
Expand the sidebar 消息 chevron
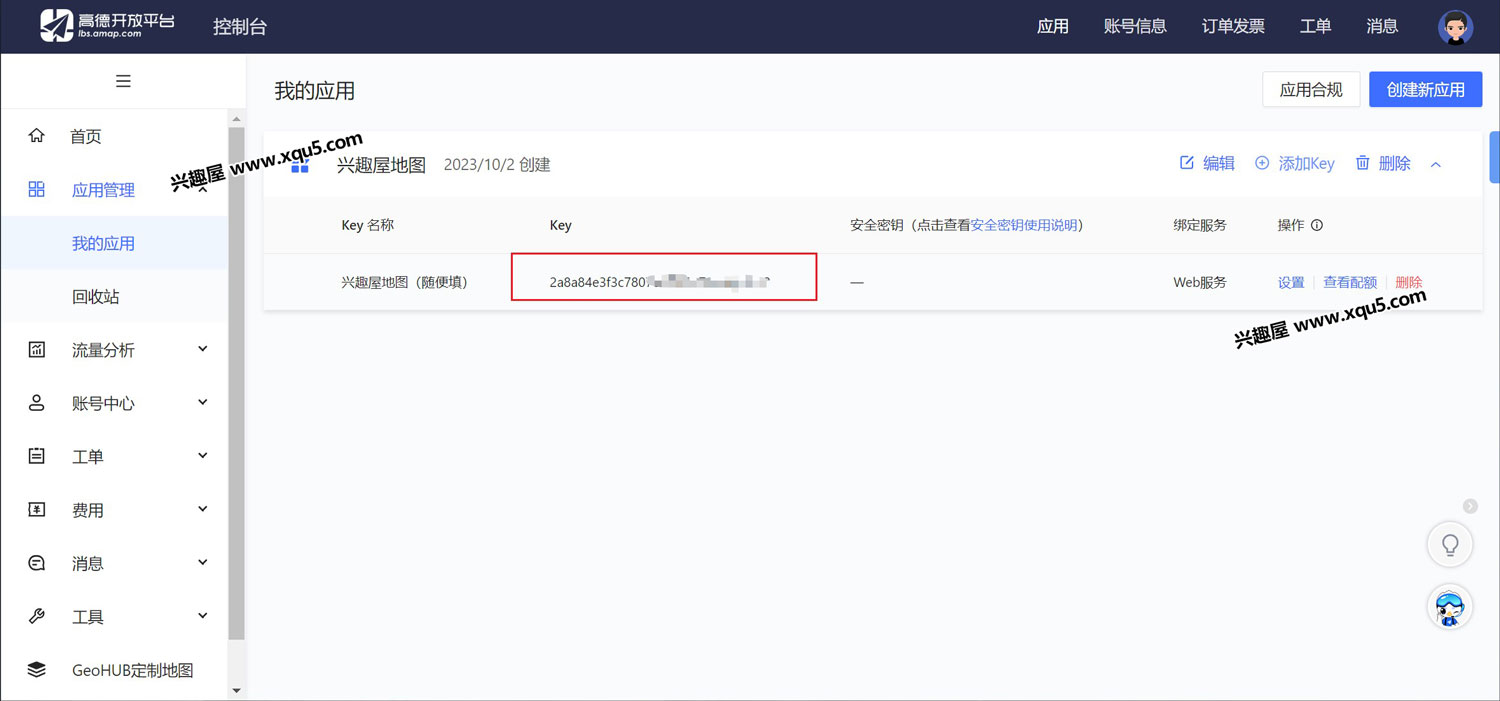203,562
